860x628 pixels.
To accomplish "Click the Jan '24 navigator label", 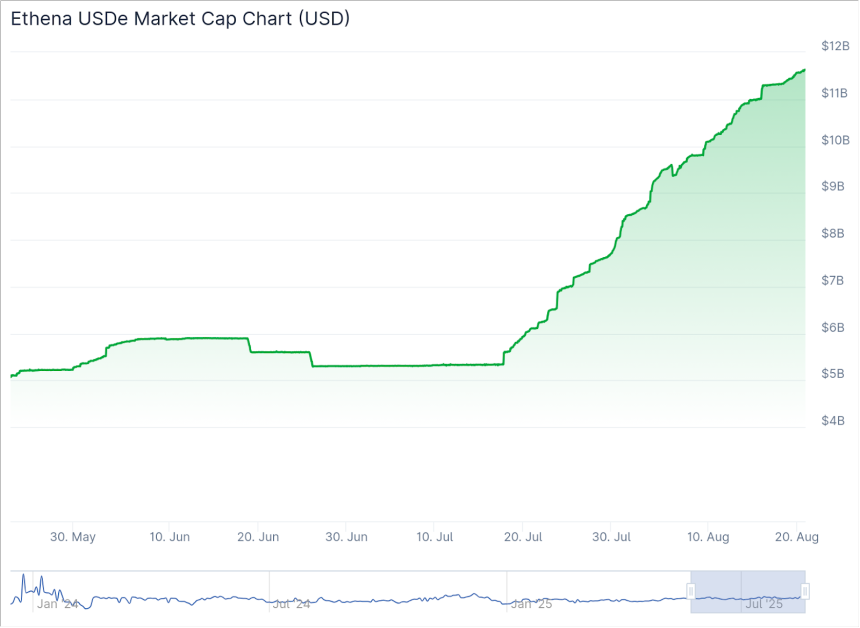I will pos(55,604).
